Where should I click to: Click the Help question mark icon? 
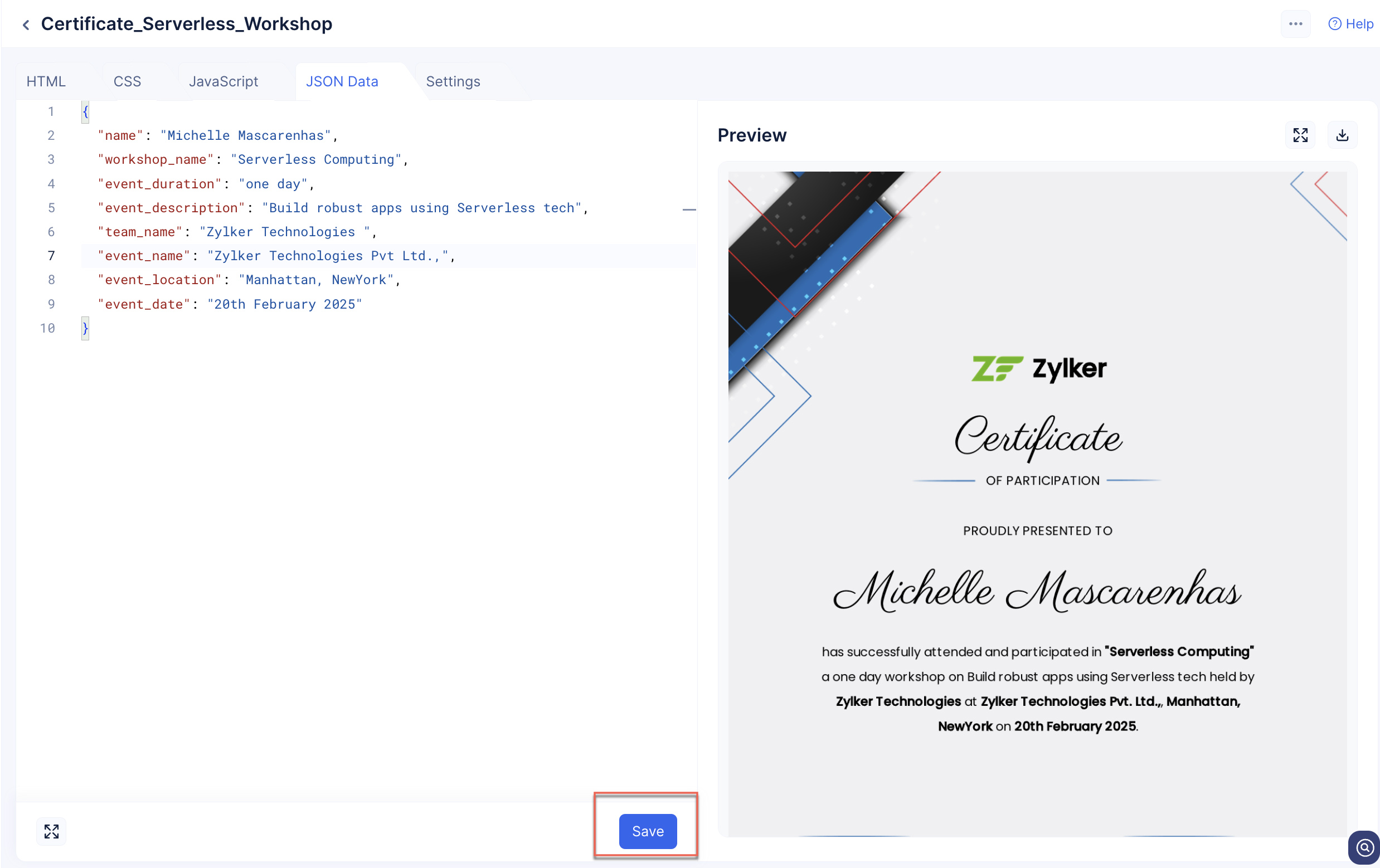click(1334, 24)
